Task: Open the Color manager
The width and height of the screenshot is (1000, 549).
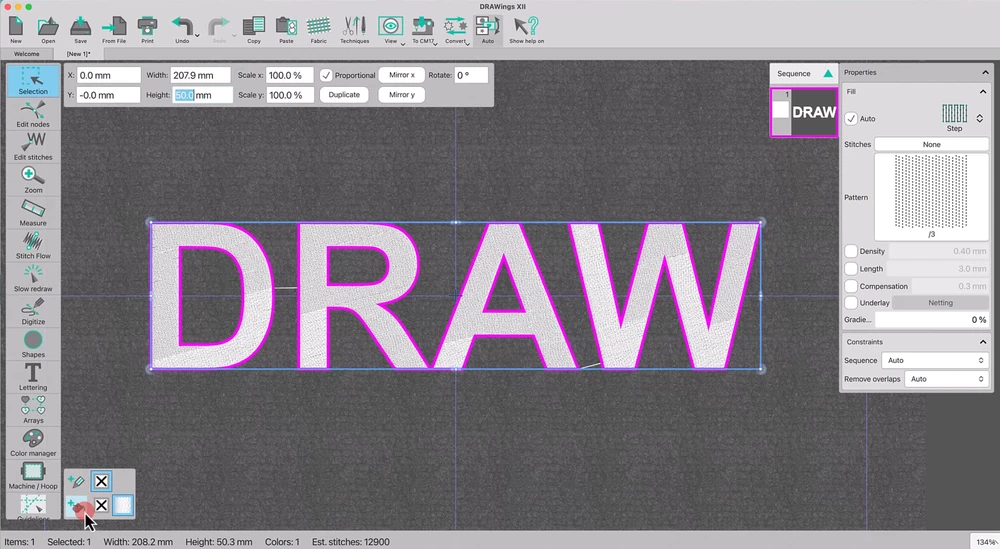Action: [33, 443]
